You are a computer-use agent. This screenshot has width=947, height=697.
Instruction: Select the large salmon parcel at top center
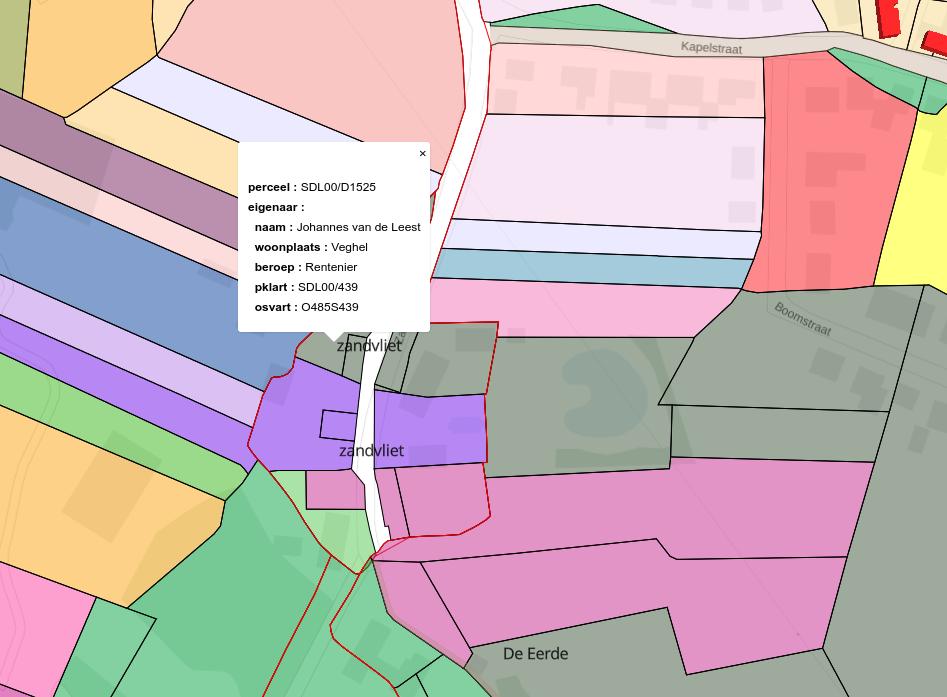[x=320, y=60]
